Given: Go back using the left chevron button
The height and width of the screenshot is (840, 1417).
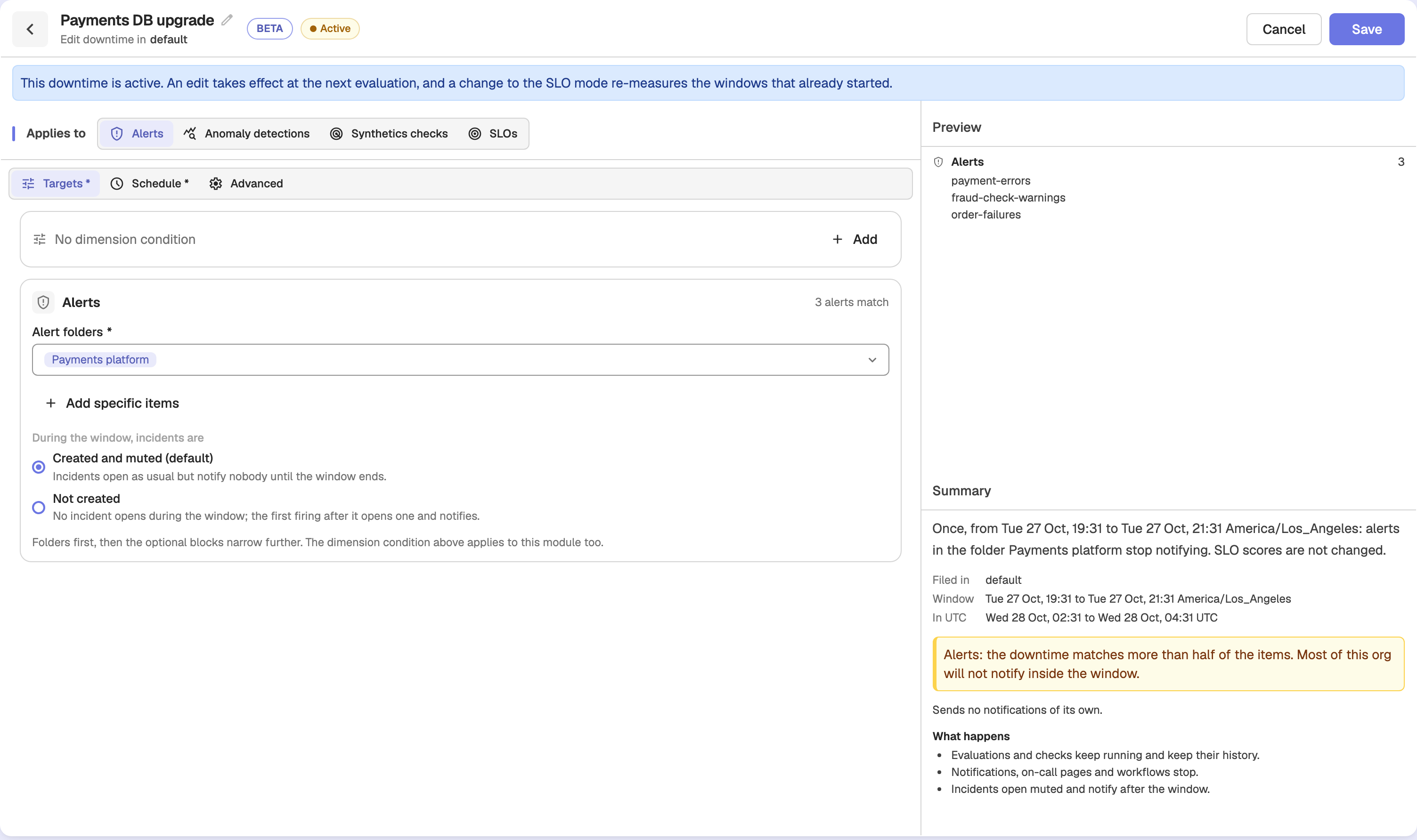Looking at the screenshot, I should pos(30,29).
